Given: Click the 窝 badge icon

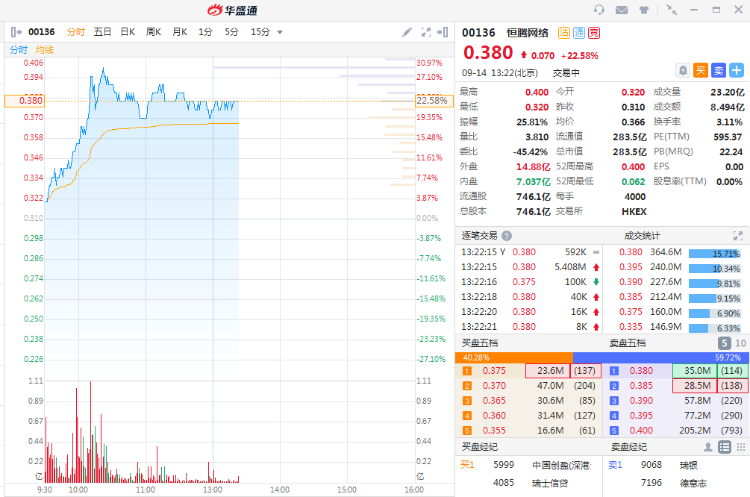Looking at the screenshot, I should [x=594, y=33].
